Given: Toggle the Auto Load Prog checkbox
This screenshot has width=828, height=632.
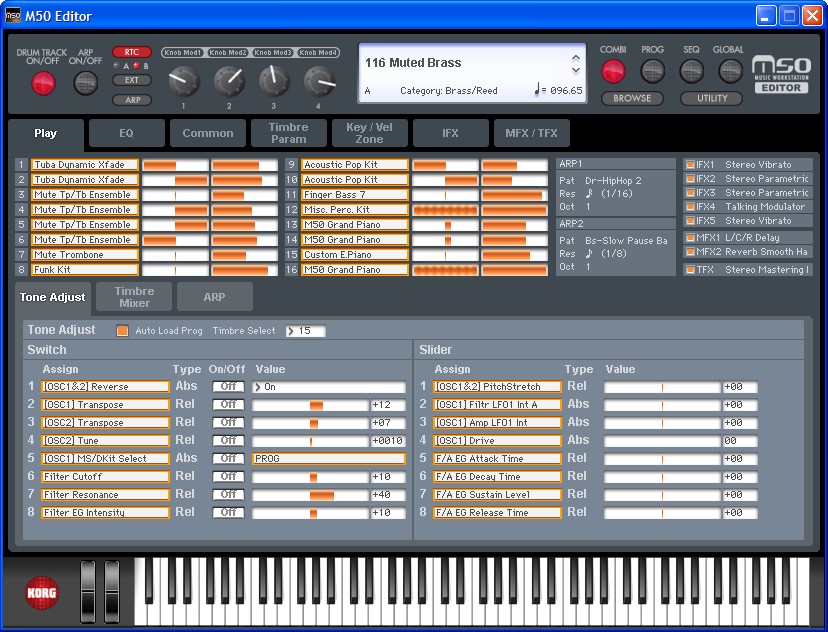Looking at the screenshot, I should coord(123,331).
